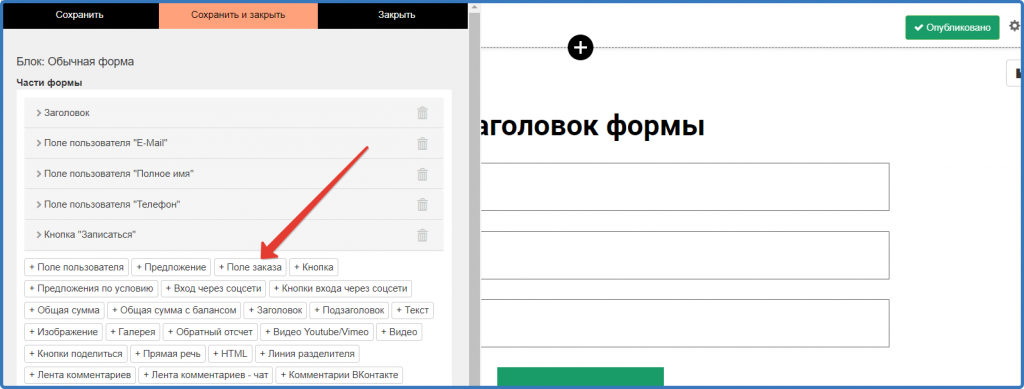Add a Галерея part

pos(133,332)
